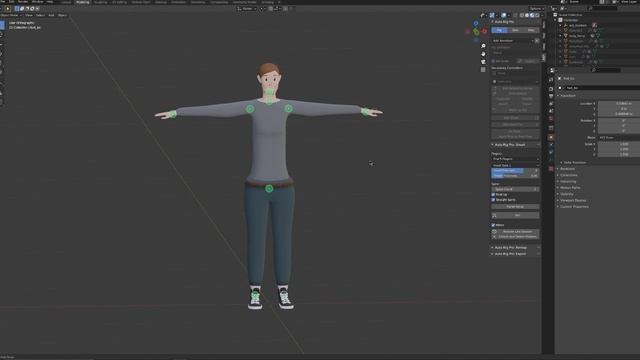Open the Global transform orientation dropdown

(x=247, y=9)
